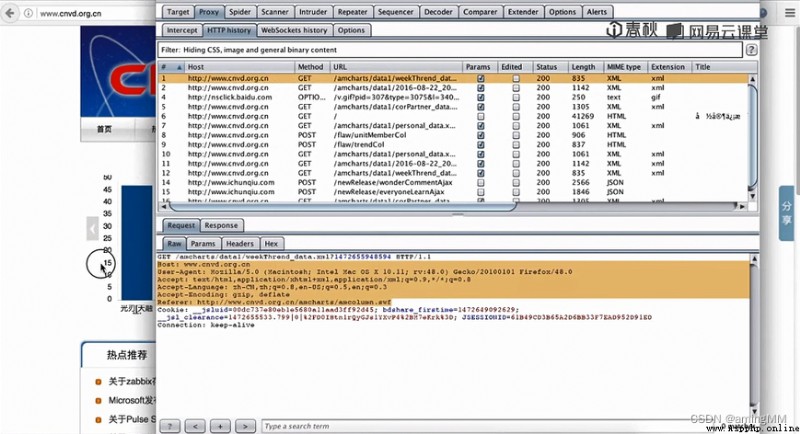Open filter help question mark icon
Screen dimensions: 800x434
pyautogui.click(x=751, y=50)
